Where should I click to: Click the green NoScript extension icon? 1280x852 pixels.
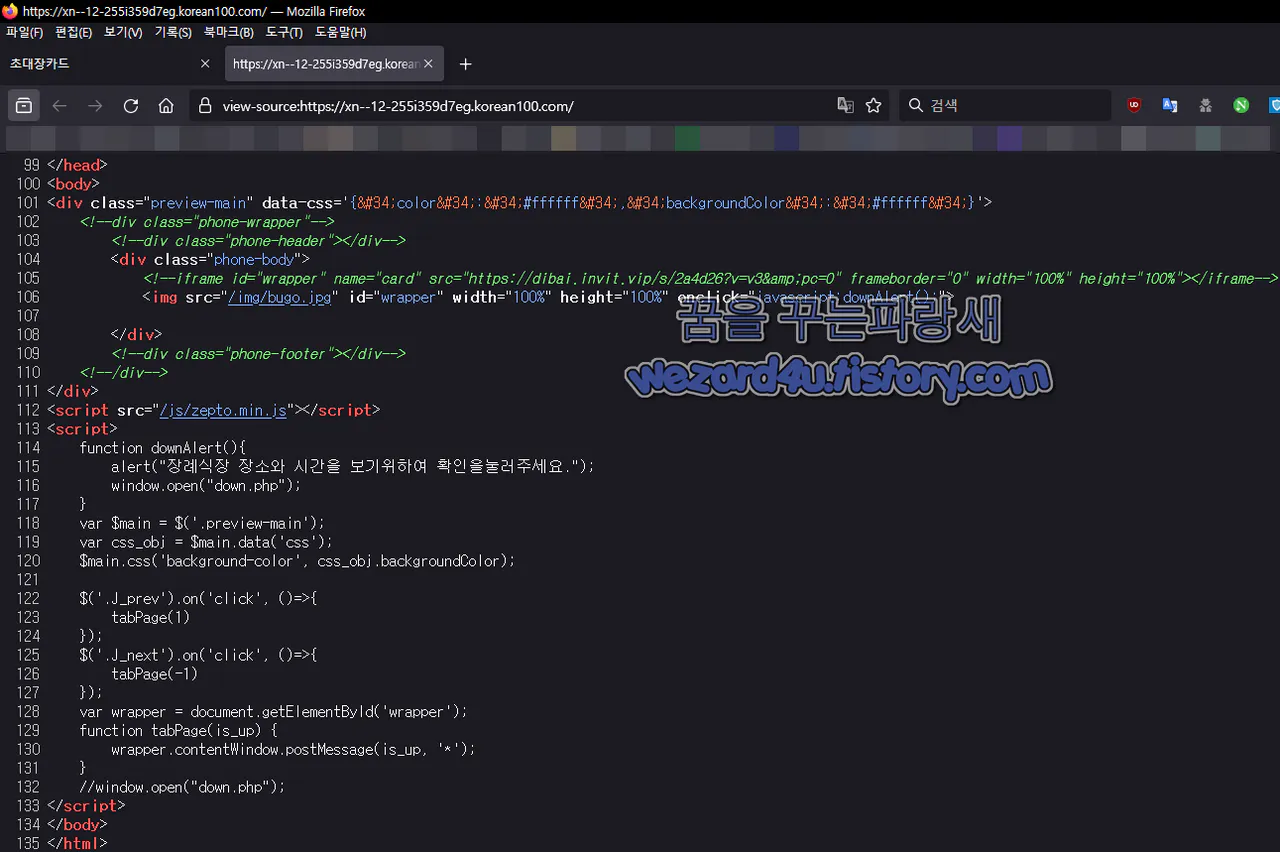point(1241,105)
